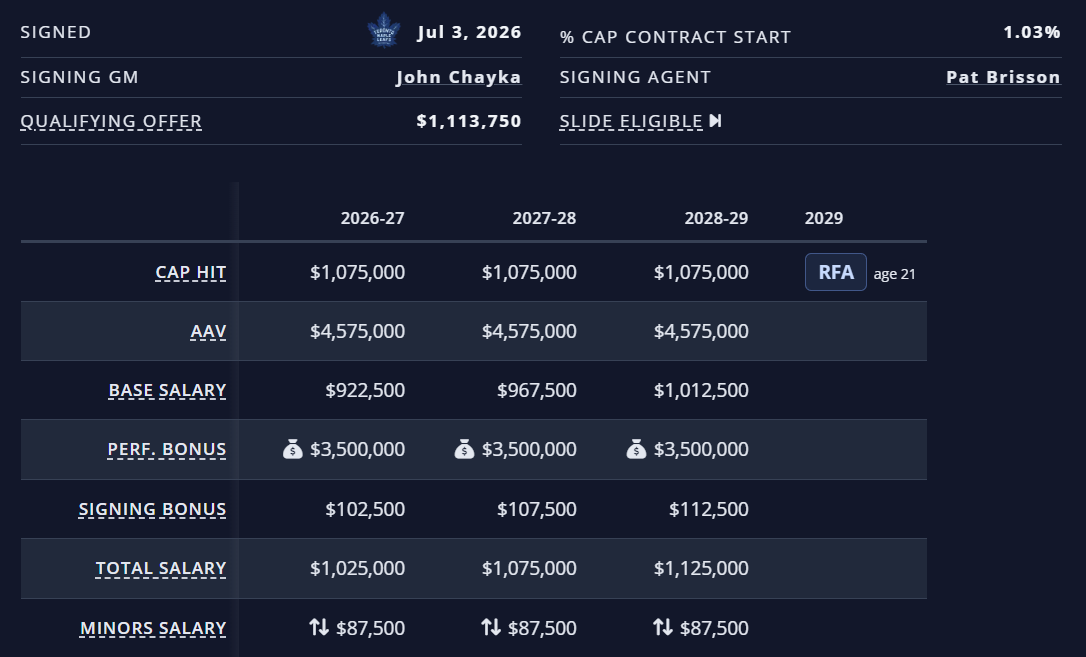Click the Minors Salary row label
1086x657 pixels.
153,628
